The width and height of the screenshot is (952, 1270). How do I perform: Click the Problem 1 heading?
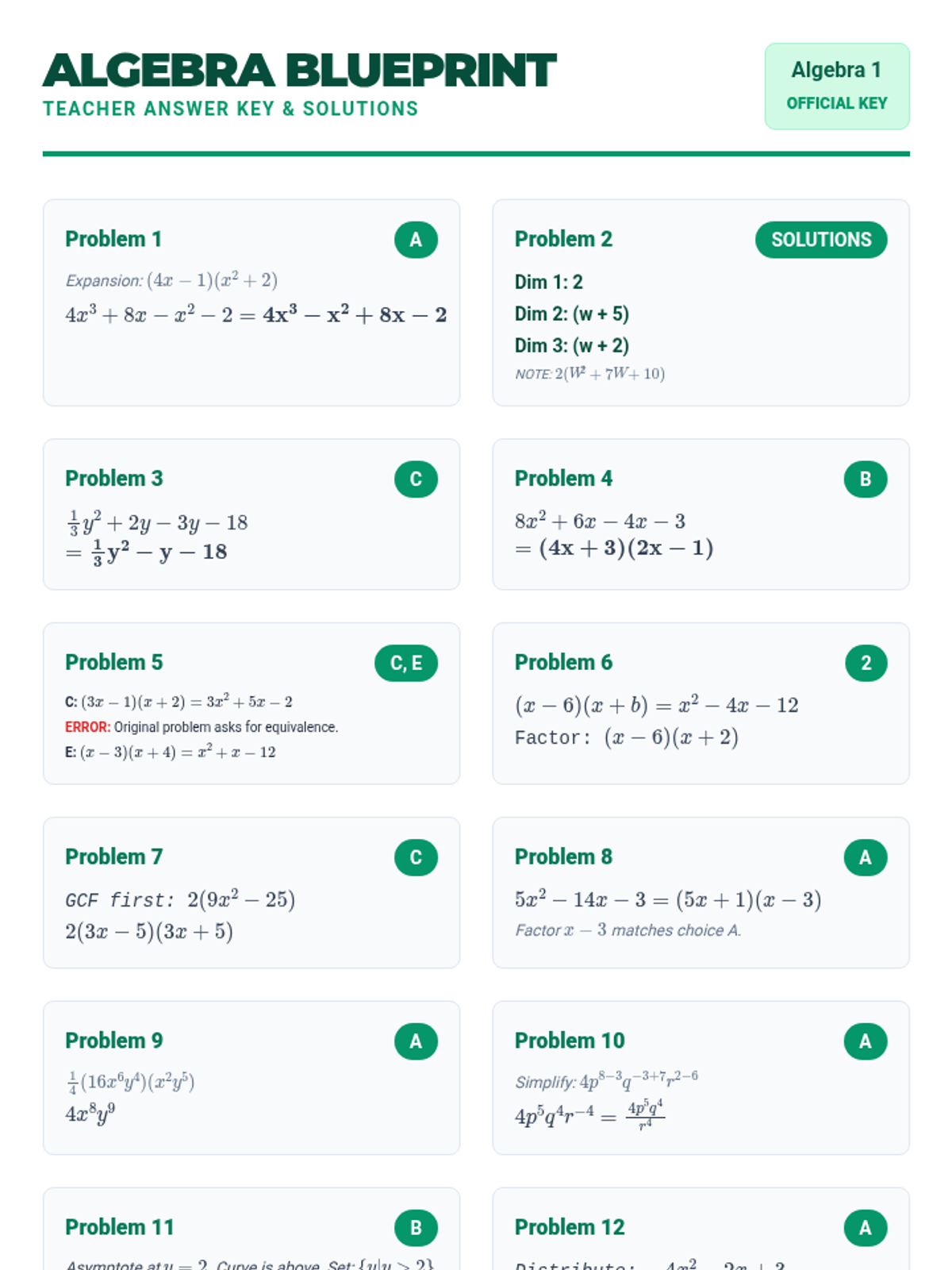pyautogui.click(x=113, y=239)
